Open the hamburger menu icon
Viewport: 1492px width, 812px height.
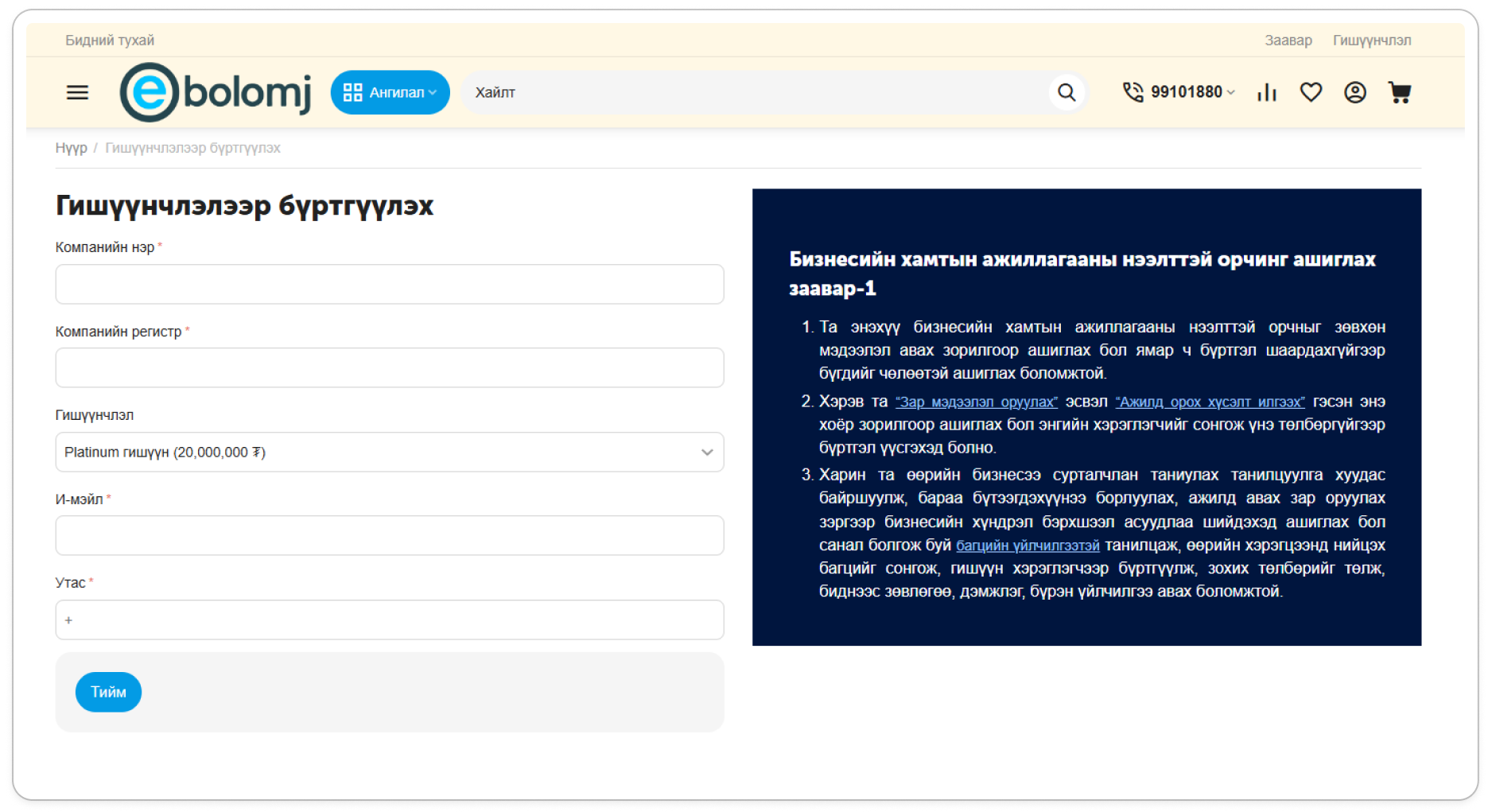(x=77, y=92)
